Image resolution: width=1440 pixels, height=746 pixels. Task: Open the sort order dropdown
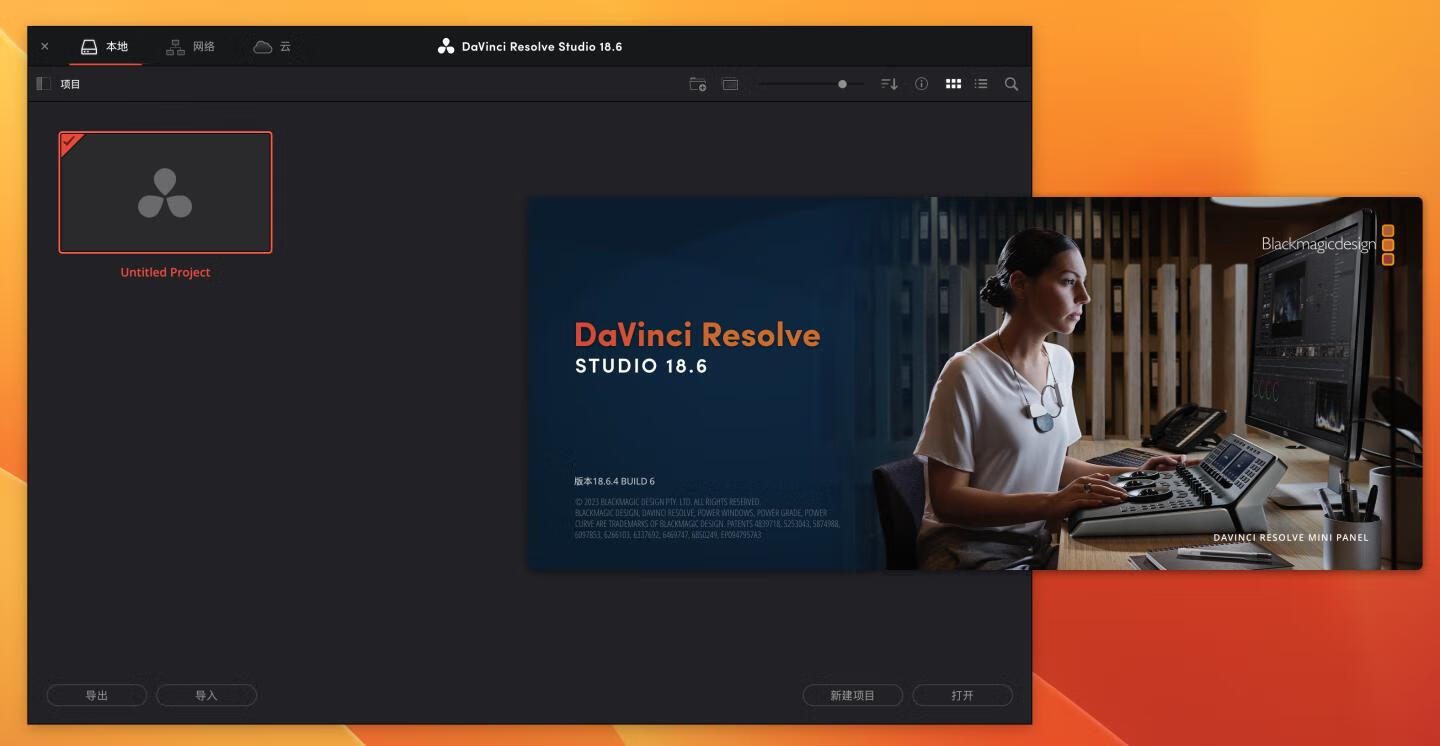(x=889, y=84)
